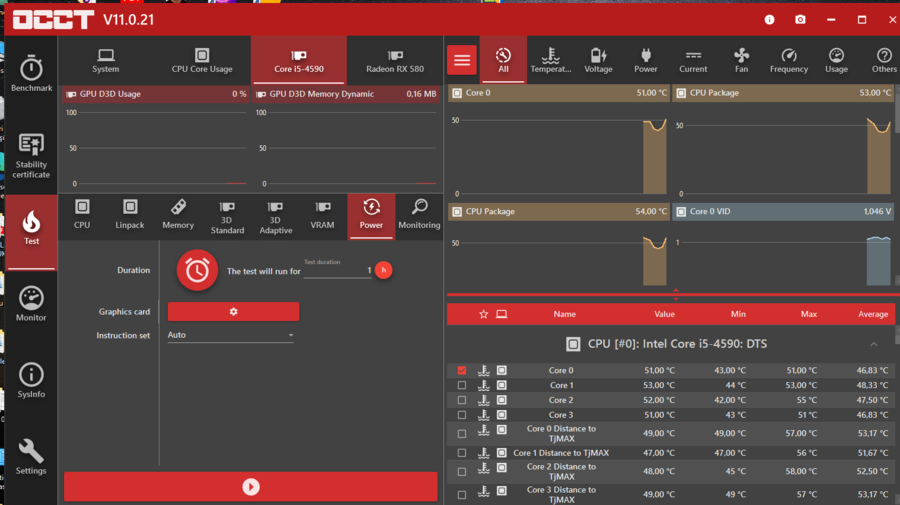Click temperature icon in Core 1 row
Image resolution: width=900 pixels, height=505 pixels.
click(484, 386)
